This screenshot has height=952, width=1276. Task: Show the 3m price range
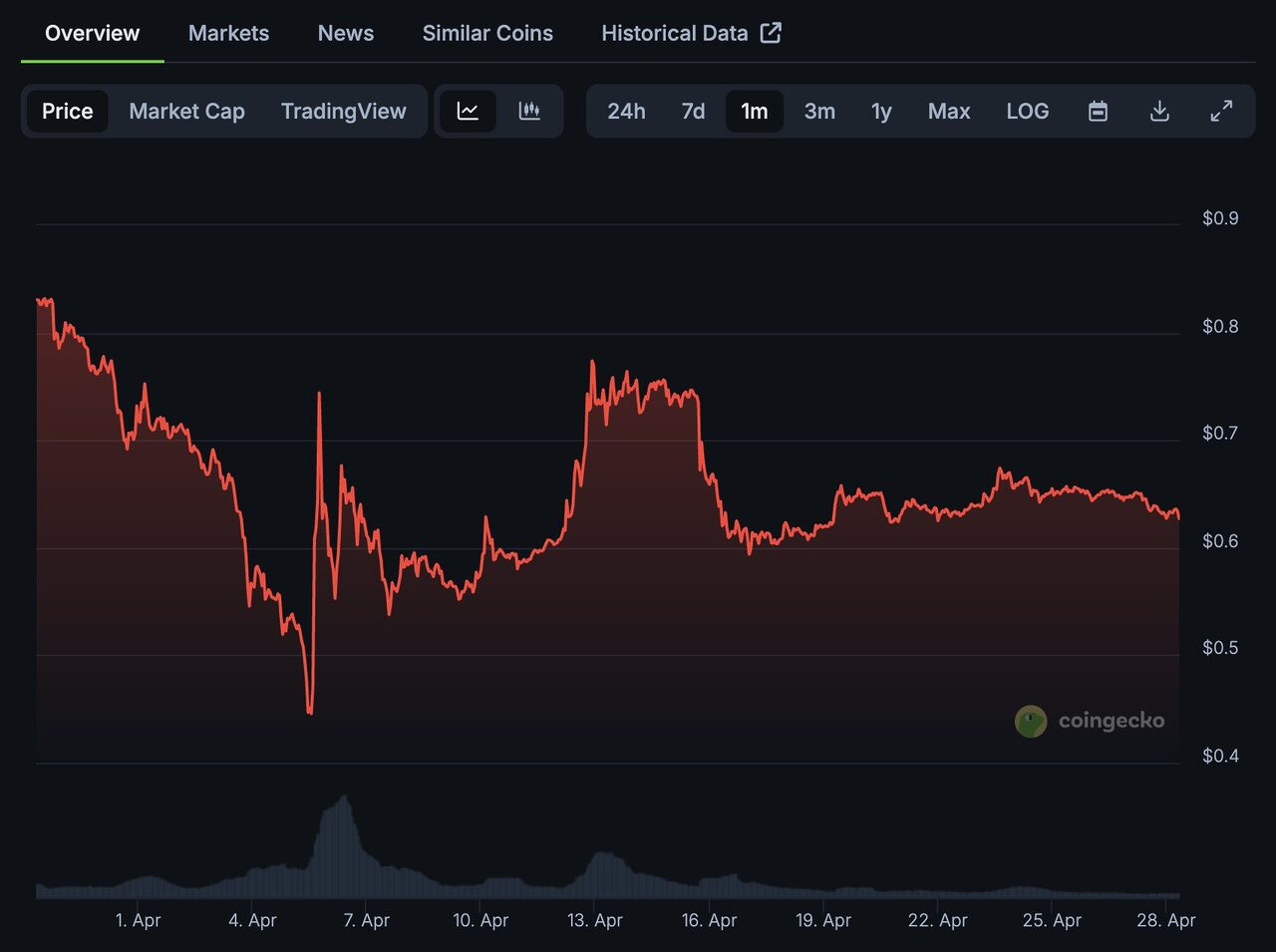(819, 111)
